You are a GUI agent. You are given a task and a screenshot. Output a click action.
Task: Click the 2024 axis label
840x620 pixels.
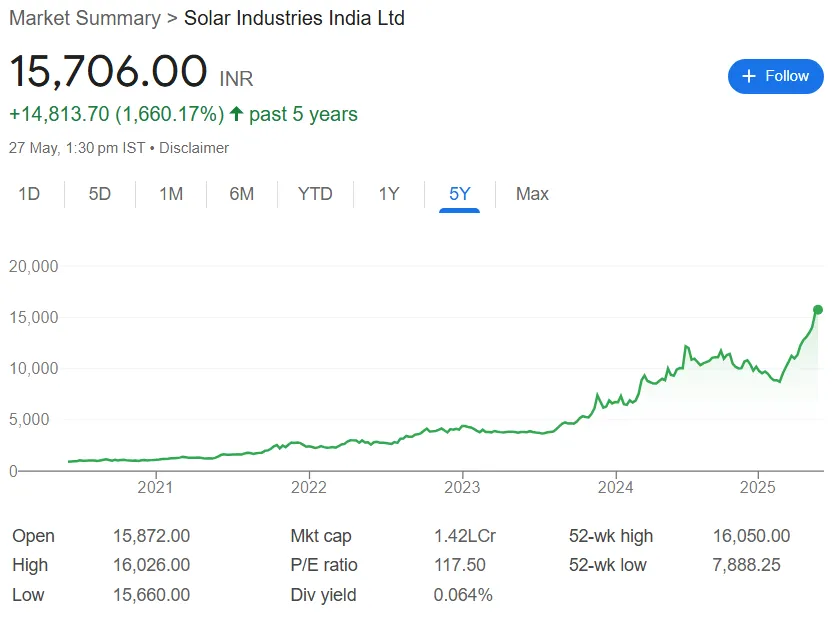coord(616,487)
